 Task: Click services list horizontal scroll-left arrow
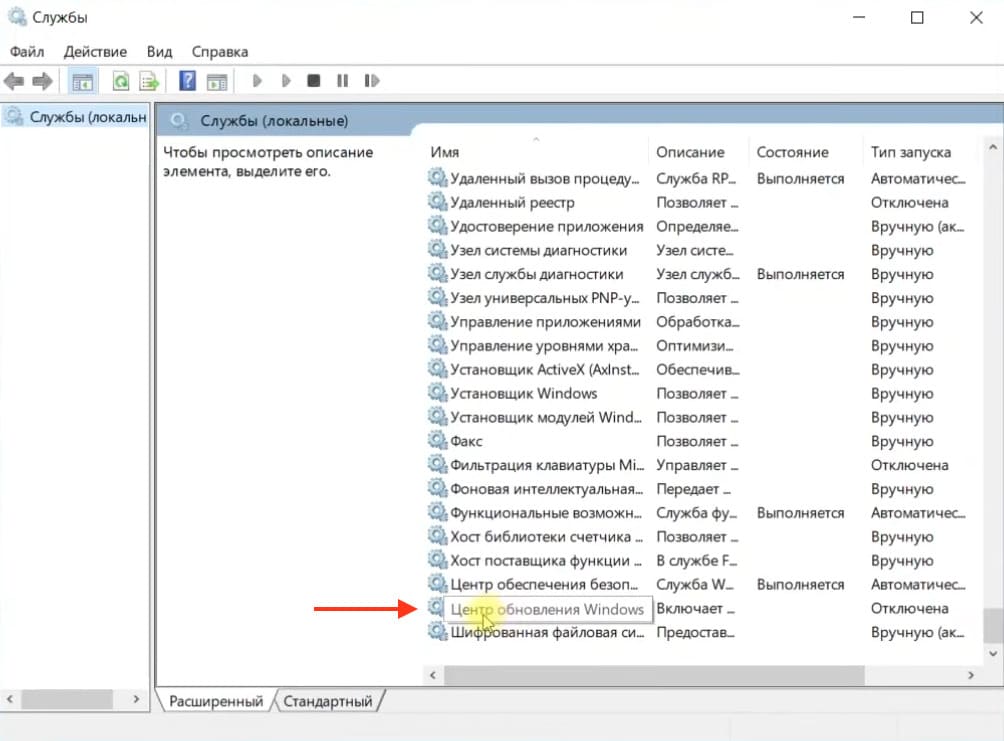tap(433, 675)
